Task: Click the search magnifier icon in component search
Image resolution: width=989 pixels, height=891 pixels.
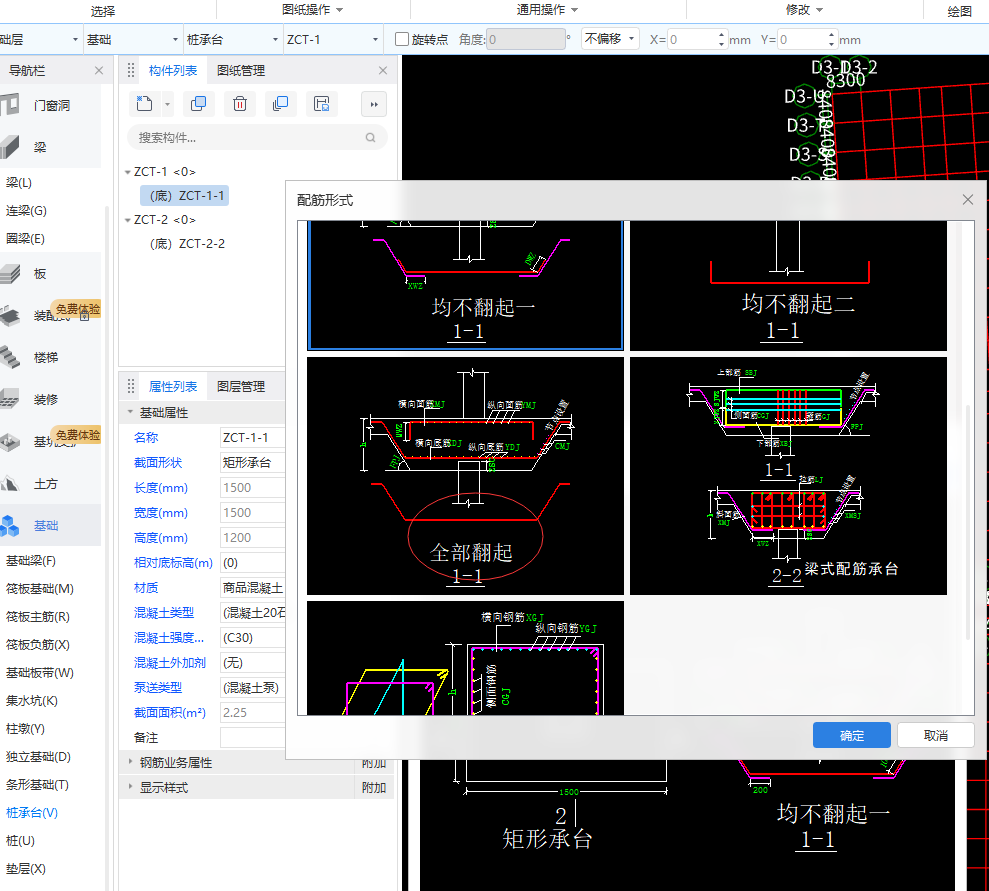Action: click(371, 137)
